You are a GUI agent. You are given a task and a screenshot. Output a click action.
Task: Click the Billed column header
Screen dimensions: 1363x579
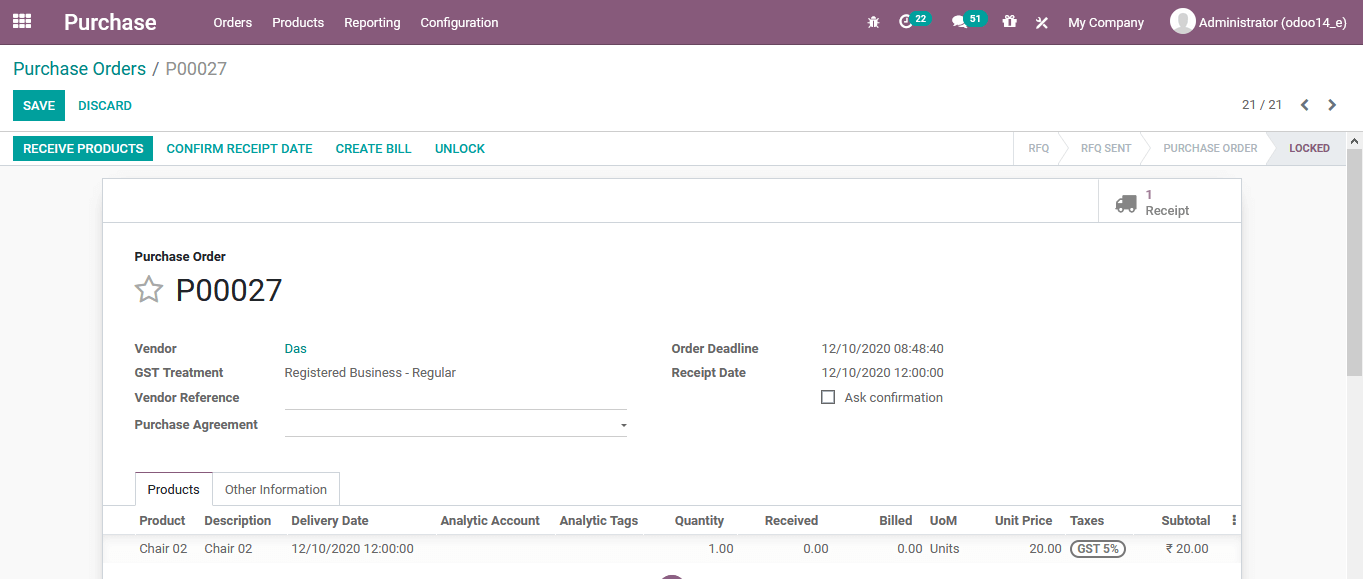[896, 521]
